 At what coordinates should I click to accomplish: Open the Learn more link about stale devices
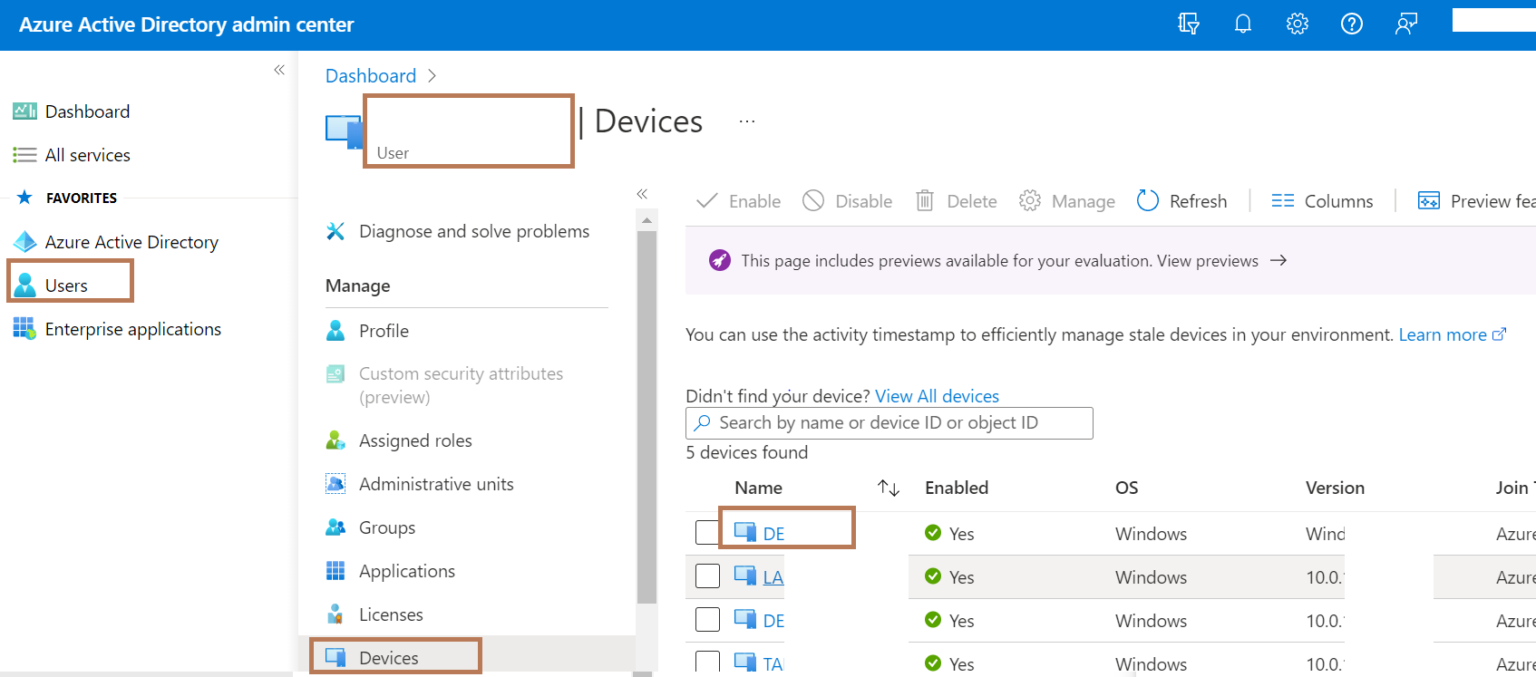tap(1445, 334)
